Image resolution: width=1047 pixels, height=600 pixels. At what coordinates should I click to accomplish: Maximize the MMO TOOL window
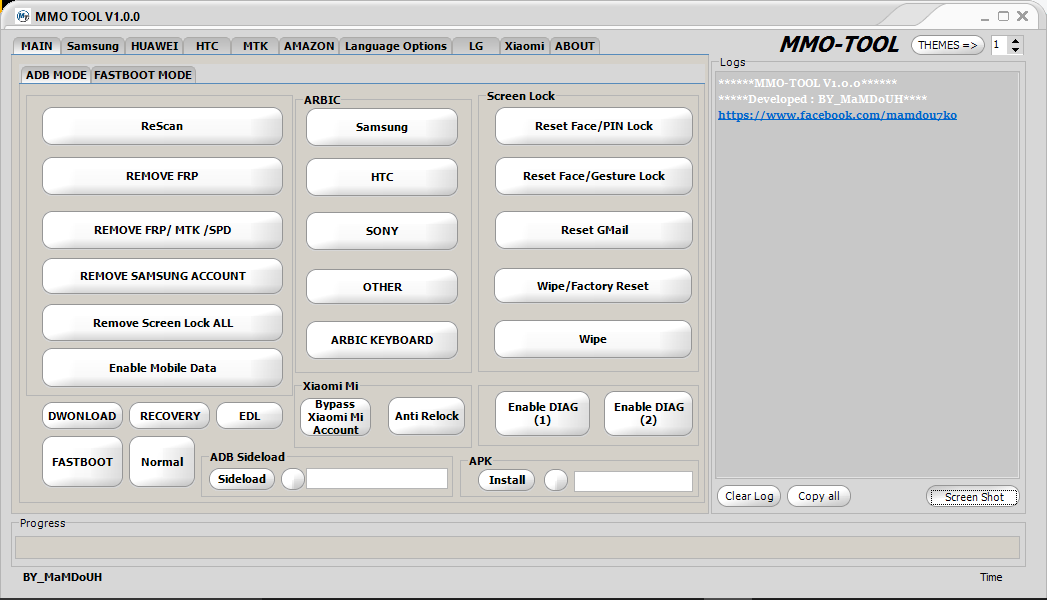(1004, 16)
